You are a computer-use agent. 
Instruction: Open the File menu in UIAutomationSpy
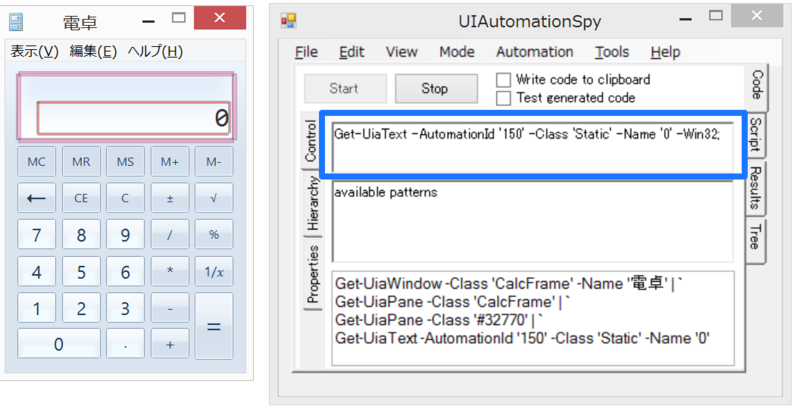[306, 52]
